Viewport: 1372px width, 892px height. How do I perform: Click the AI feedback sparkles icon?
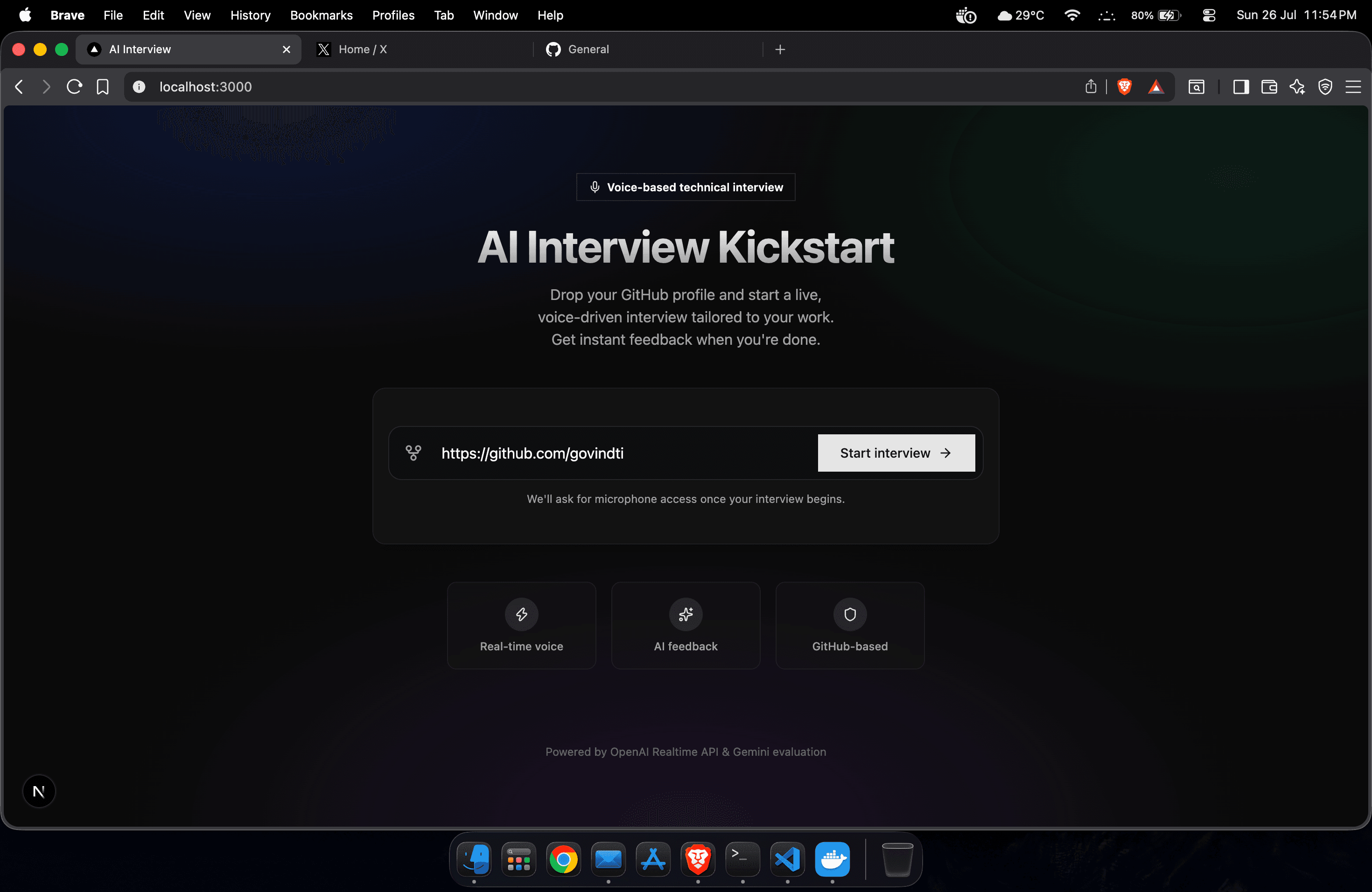click(x=686, y=614)
